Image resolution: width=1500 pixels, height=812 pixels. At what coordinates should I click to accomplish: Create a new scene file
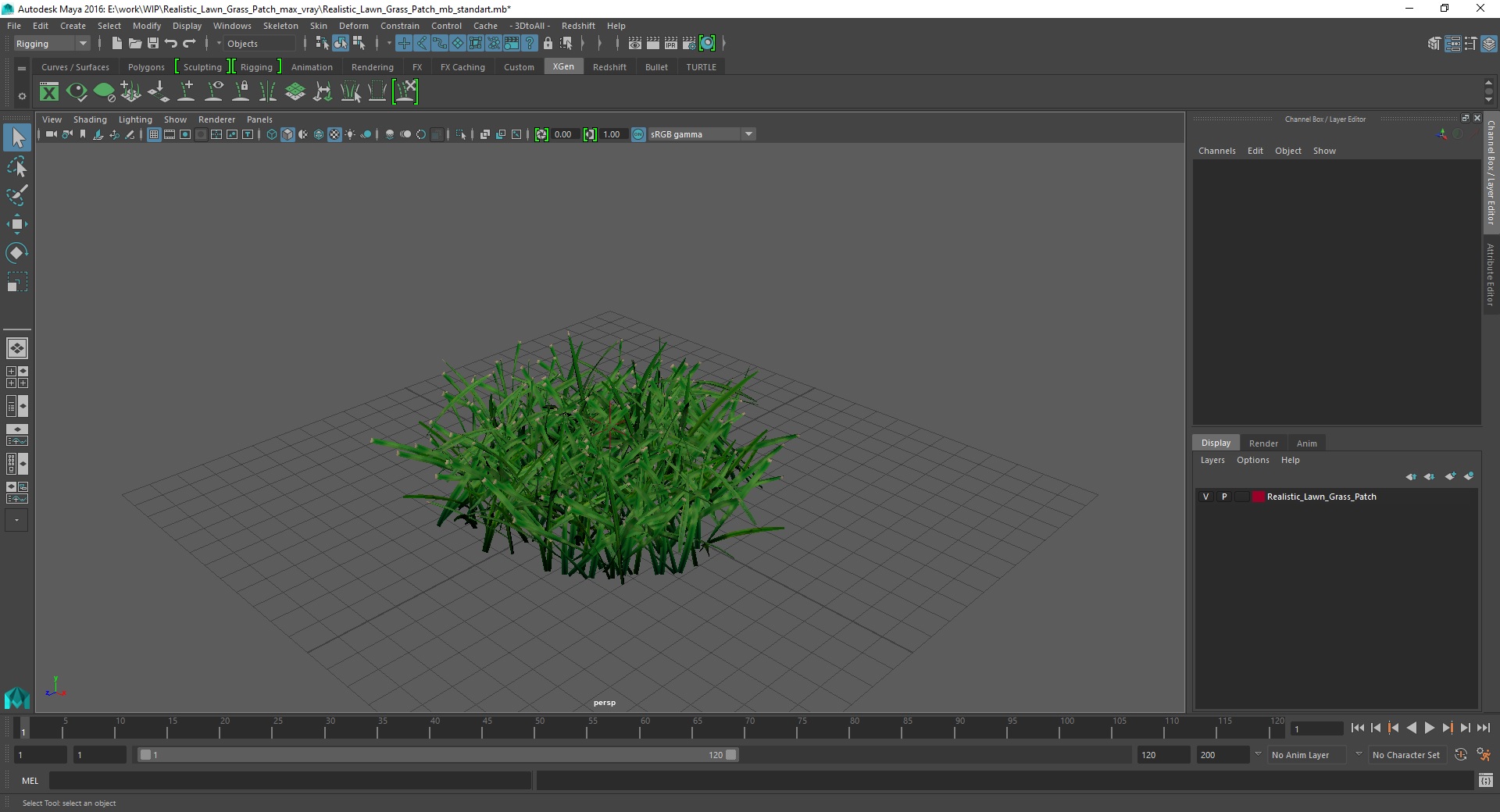tap(116, 44)
